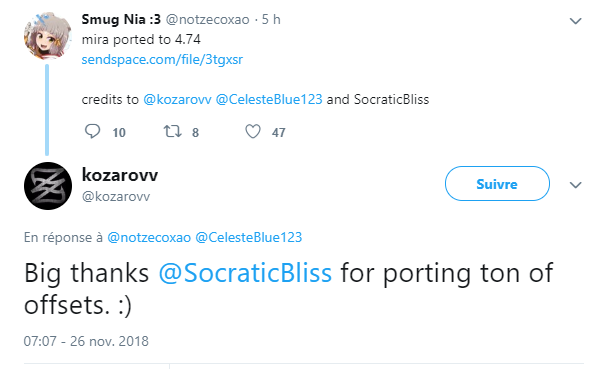Click the gray @notzecoxao handle by Smug Nia
Viewport: 602px width, 369px height.
(207, 19)
